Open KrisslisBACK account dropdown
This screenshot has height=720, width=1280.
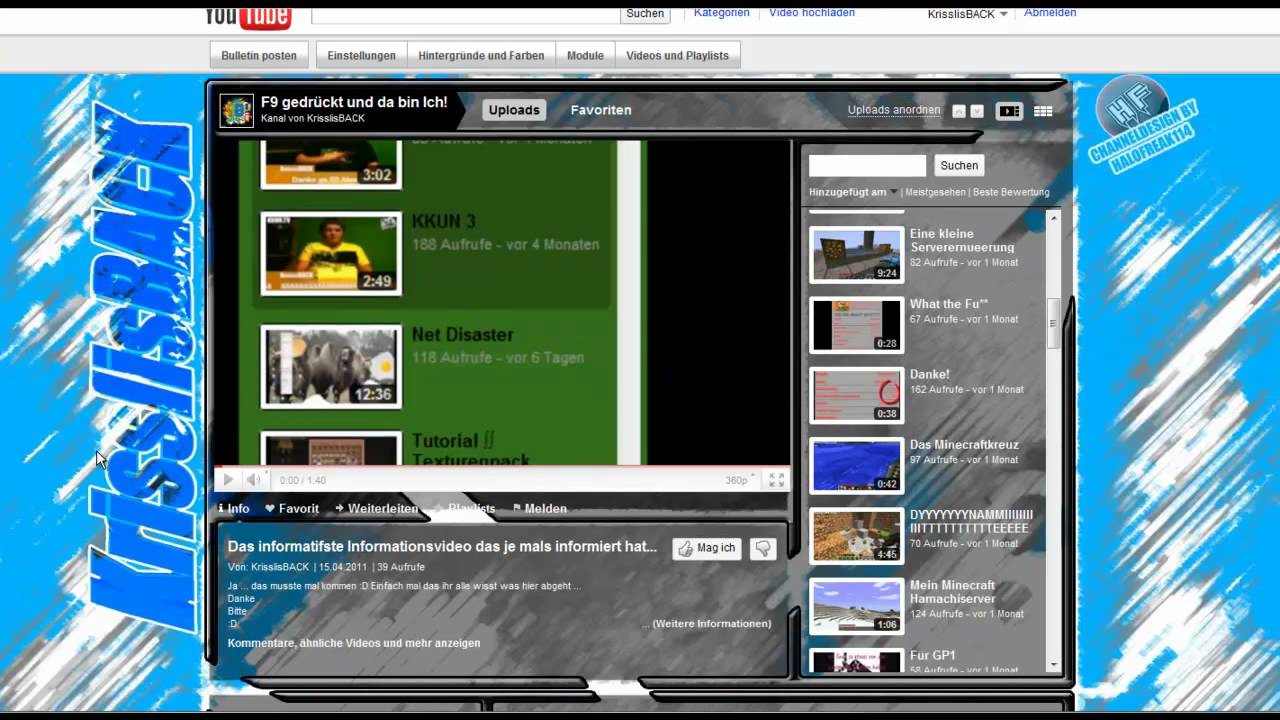(968, 14)
